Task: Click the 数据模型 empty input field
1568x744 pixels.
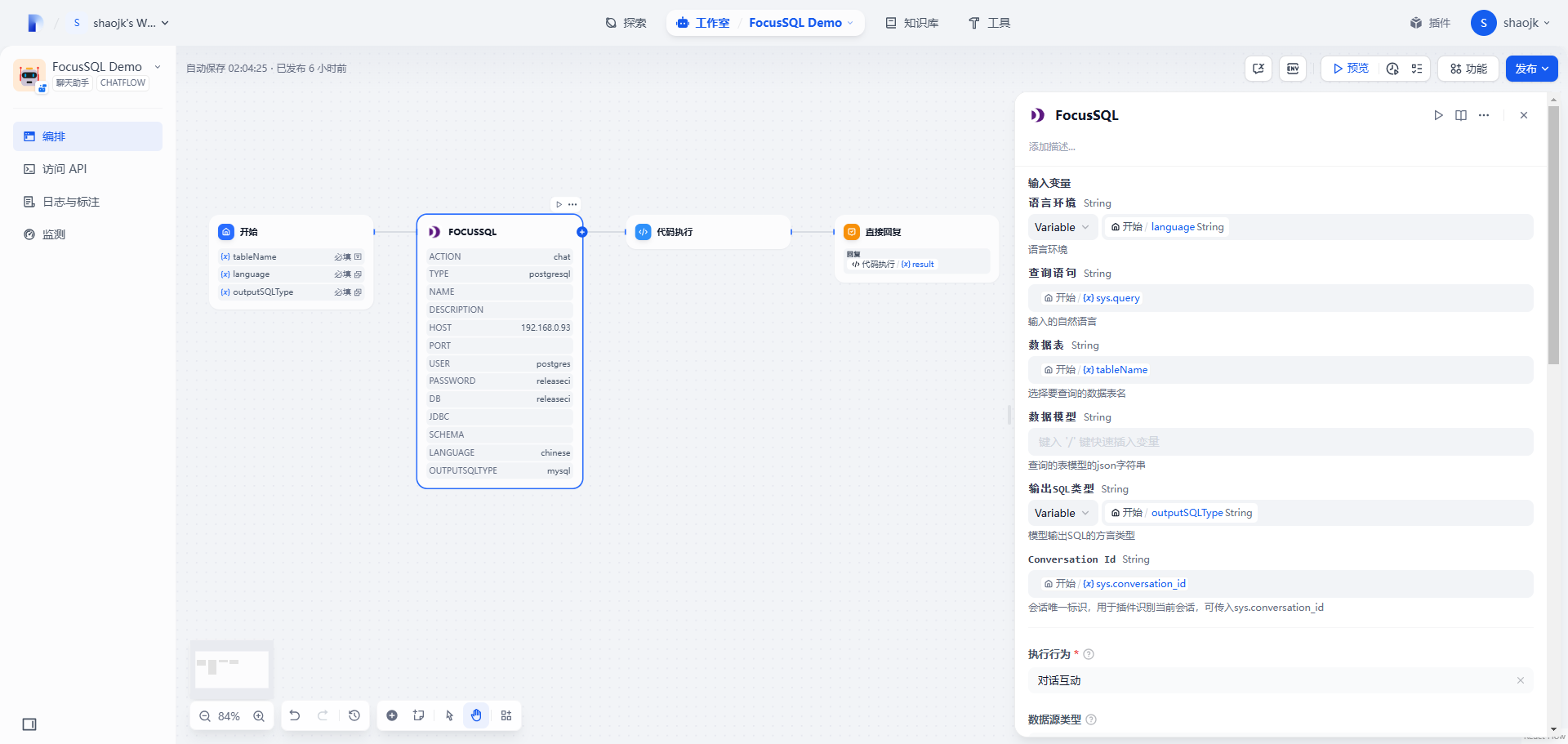Action: (1280, 442)
